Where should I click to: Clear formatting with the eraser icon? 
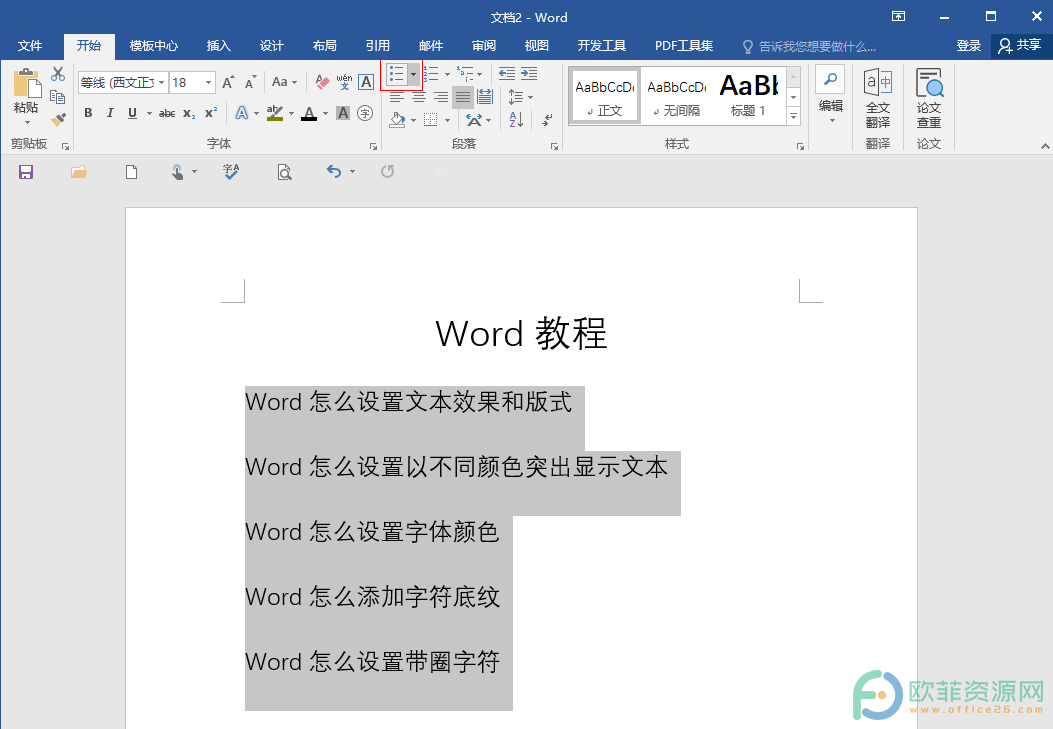click(x=322, y=83)
